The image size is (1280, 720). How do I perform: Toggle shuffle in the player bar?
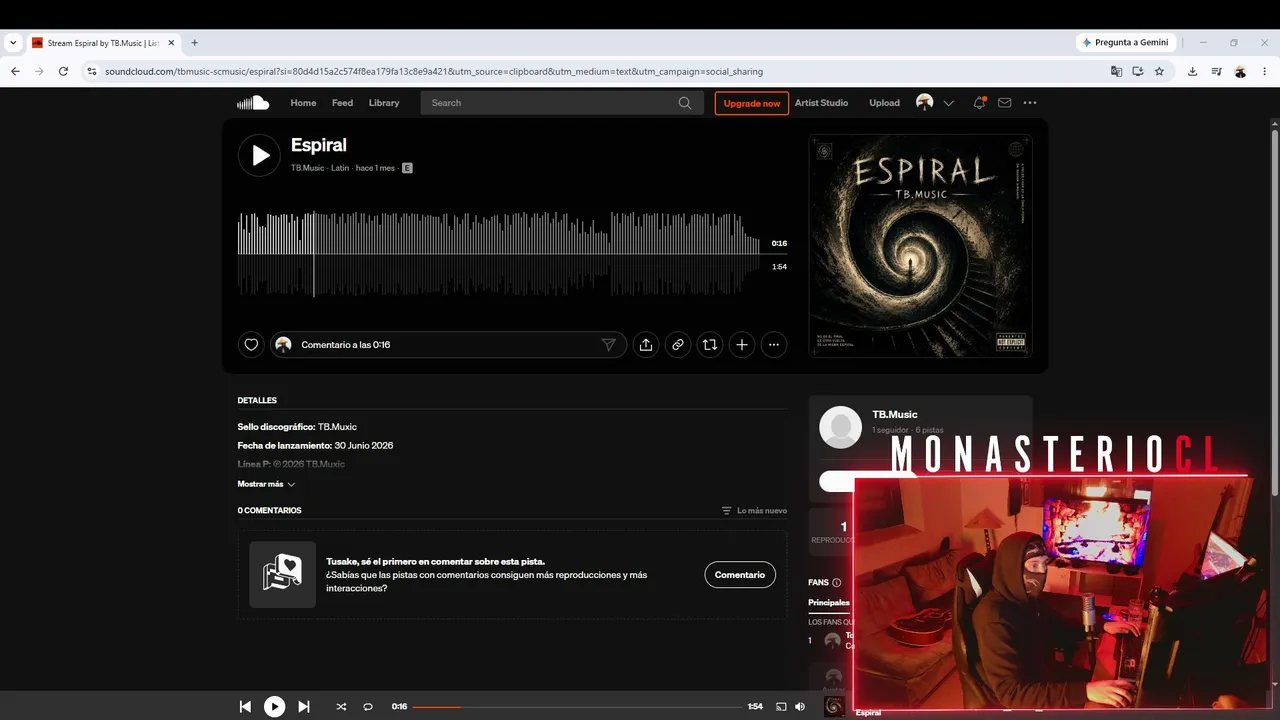[x=341, y=707]
